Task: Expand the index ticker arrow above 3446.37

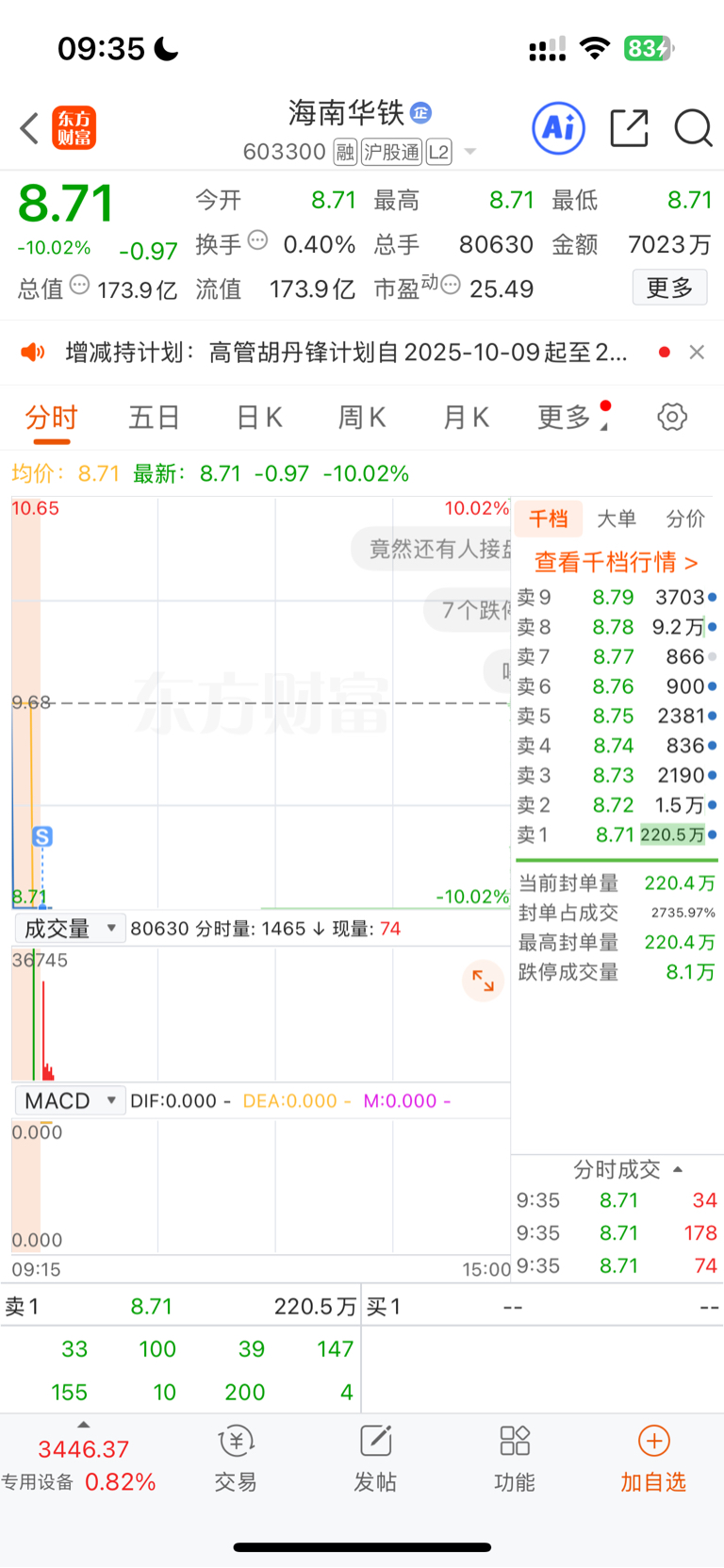Action: [83, 1425]
